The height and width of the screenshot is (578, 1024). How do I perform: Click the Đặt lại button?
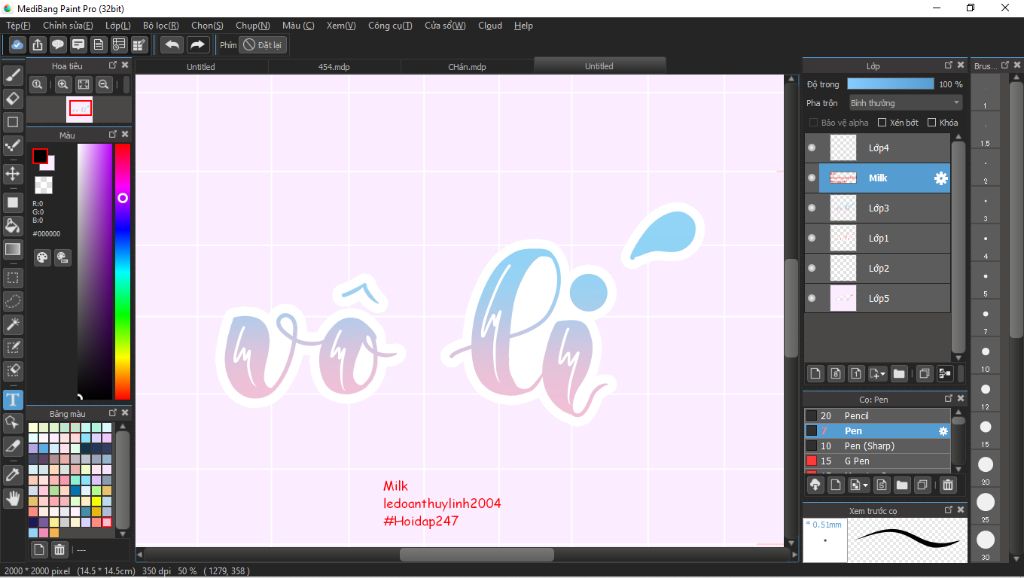(x=263, y=45)
